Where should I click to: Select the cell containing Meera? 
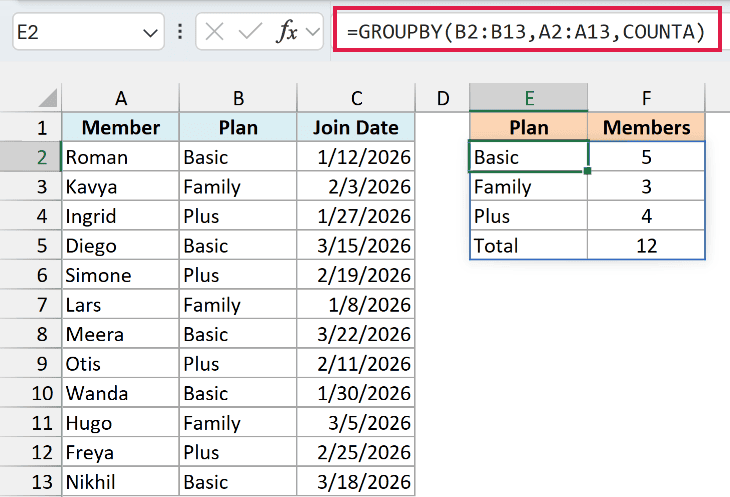121,334
